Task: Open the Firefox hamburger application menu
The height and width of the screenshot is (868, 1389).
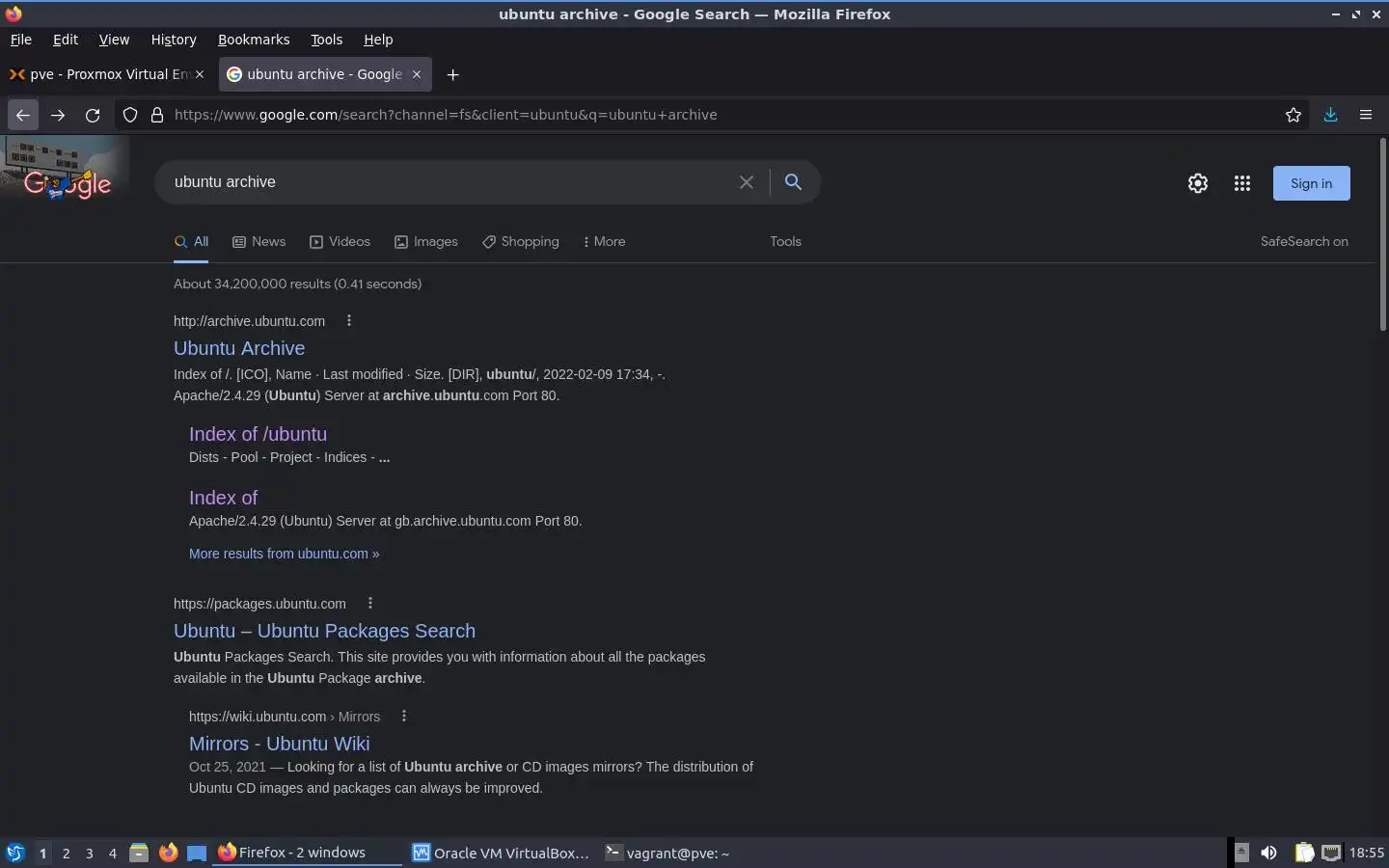Action: 1366,115
